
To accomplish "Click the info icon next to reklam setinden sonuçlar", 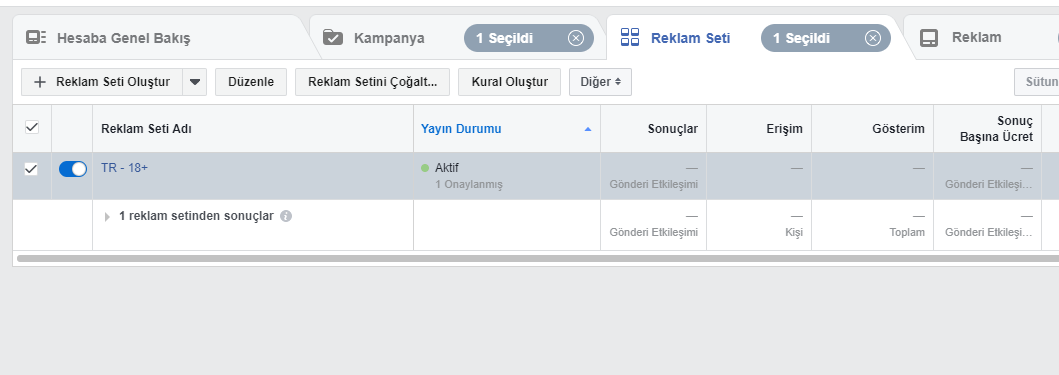I will coord(286,216).
